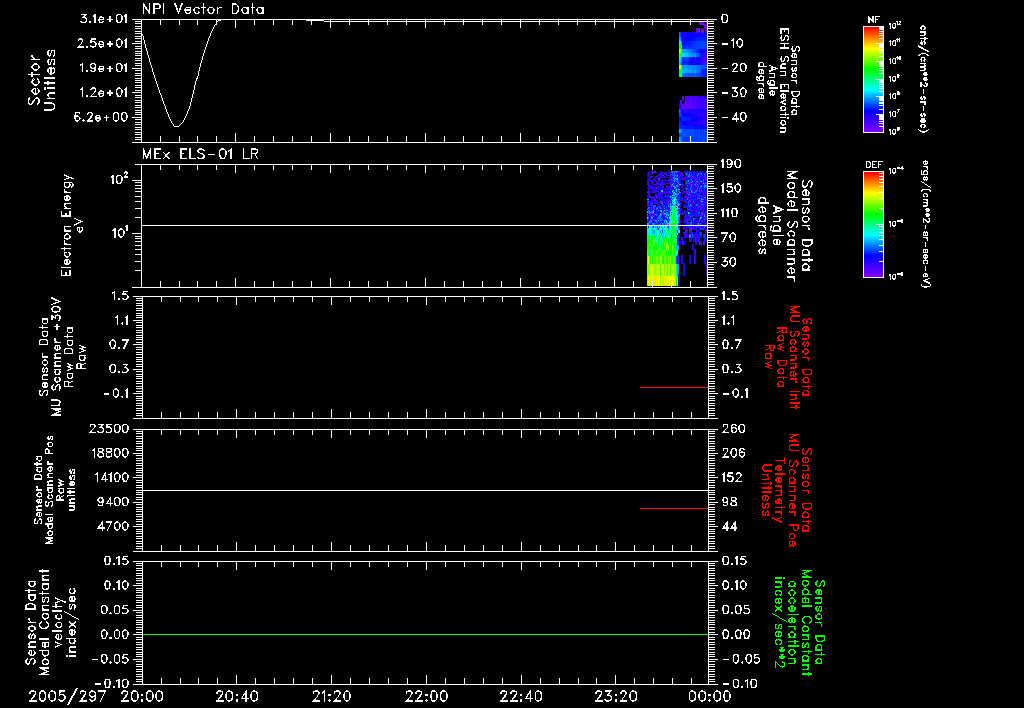Click the green line in velocity panel
This screenshot has width=1024, height=708.
click(x=424, y=634)
